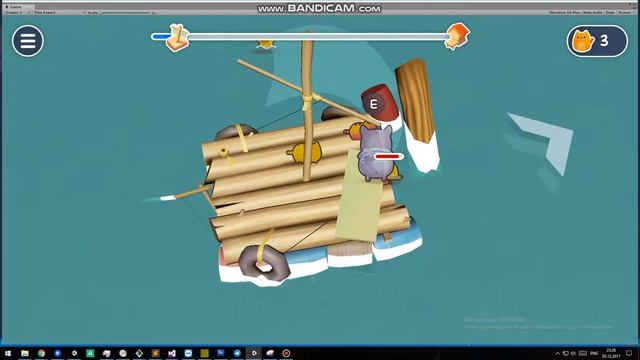Open the Display 1 dropdown

(17, 13)
